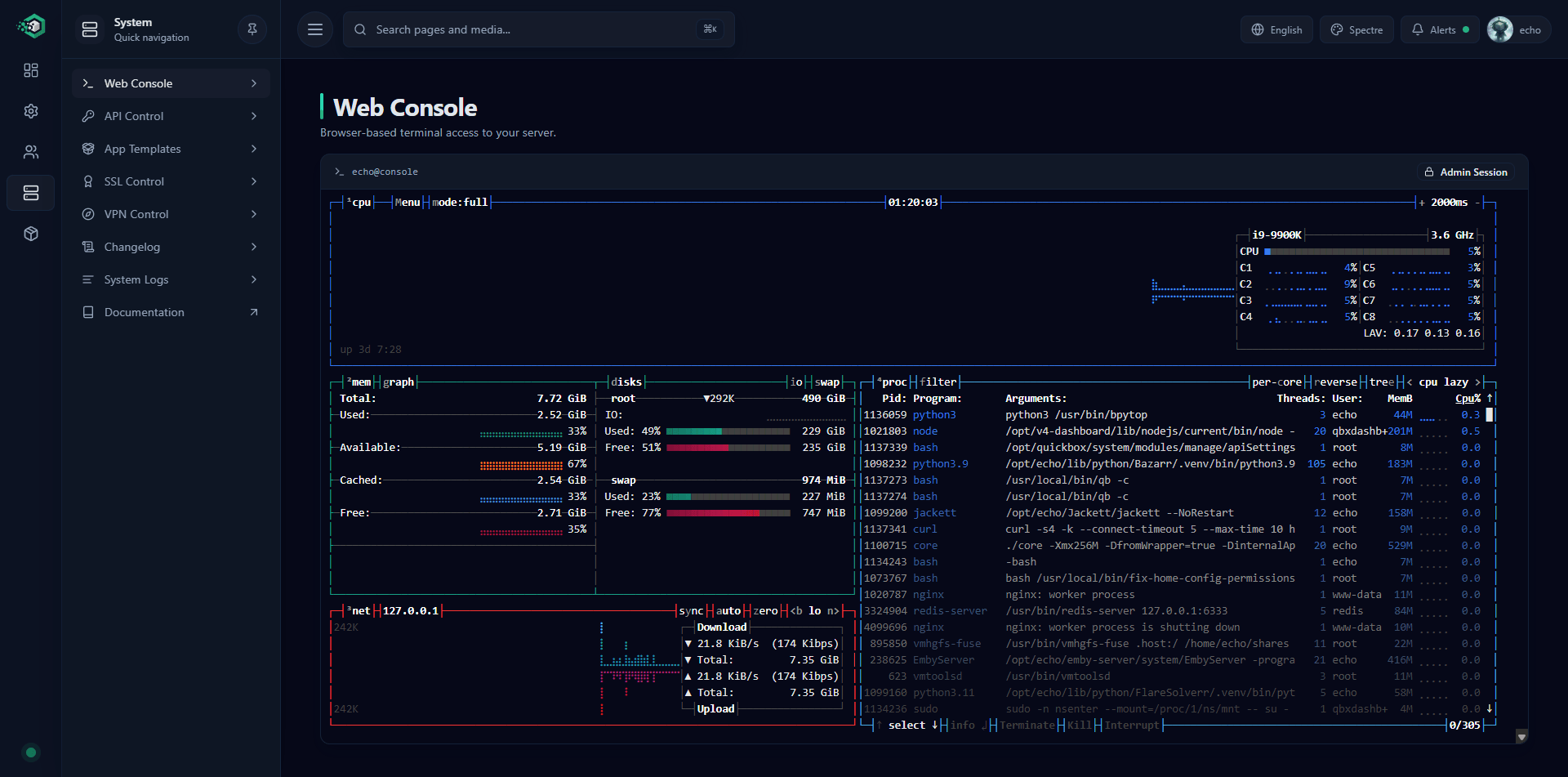
Task: Switch CPU display mode:full
Action: [x=459, y=202]
